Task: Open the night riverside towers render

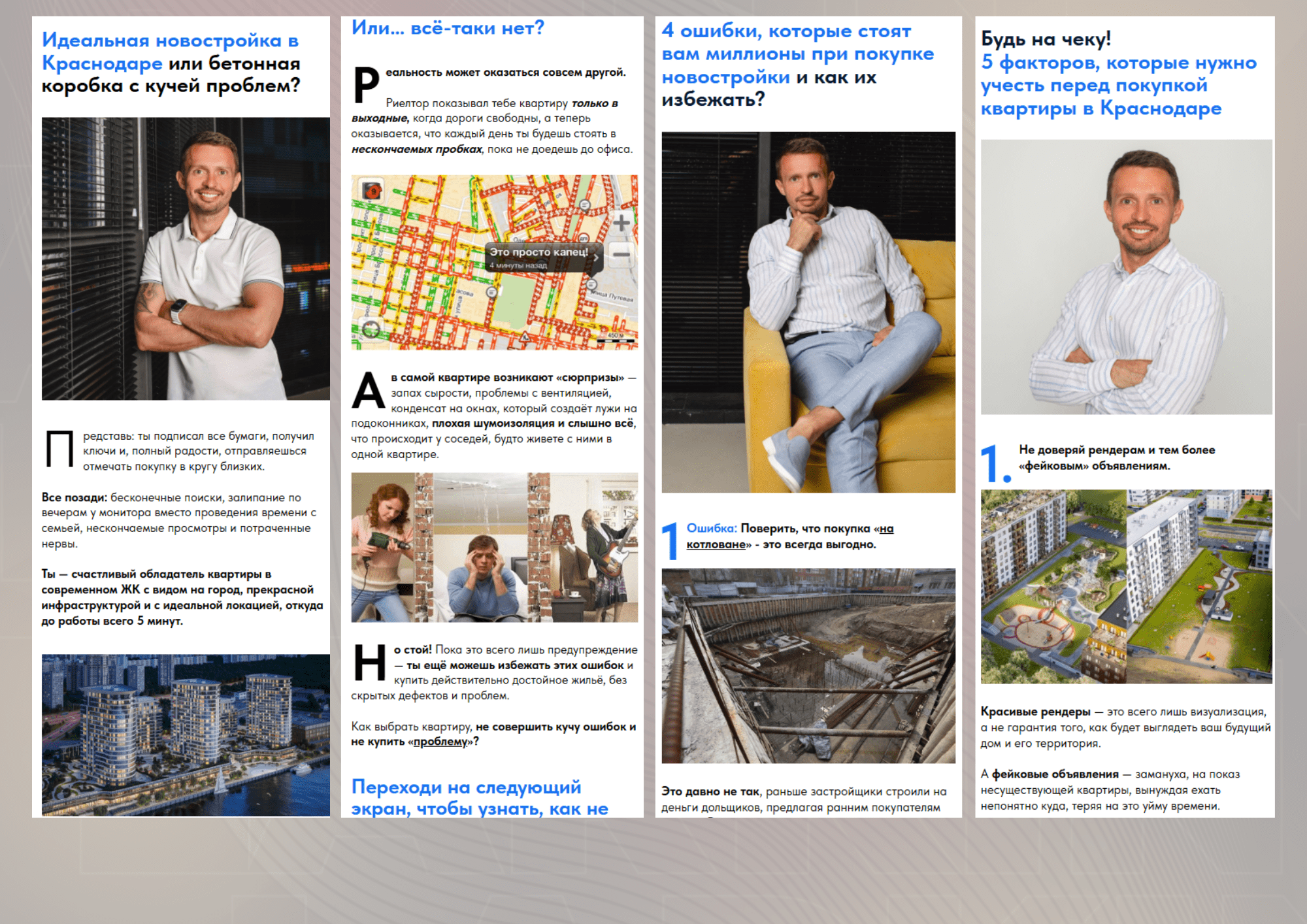Action: [x=186, y=735]
